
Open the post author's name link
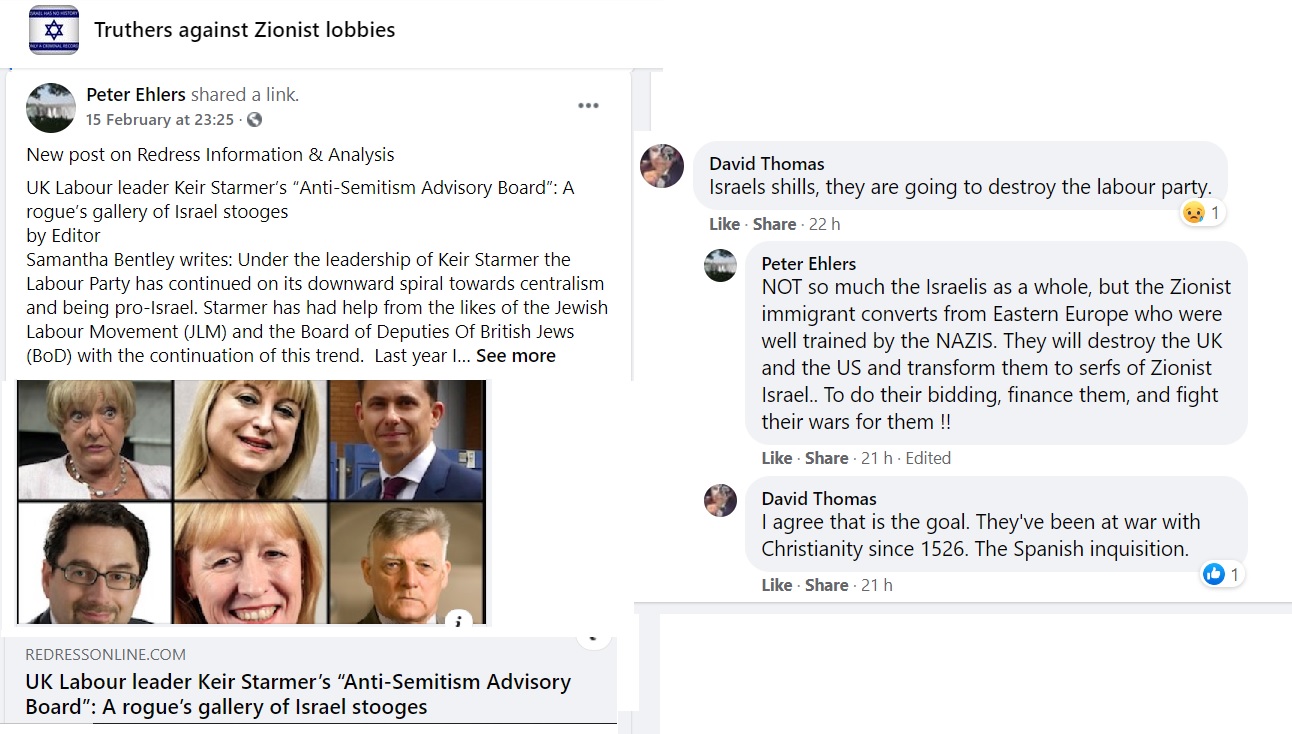pyautogui.click(x=136, y=95)
